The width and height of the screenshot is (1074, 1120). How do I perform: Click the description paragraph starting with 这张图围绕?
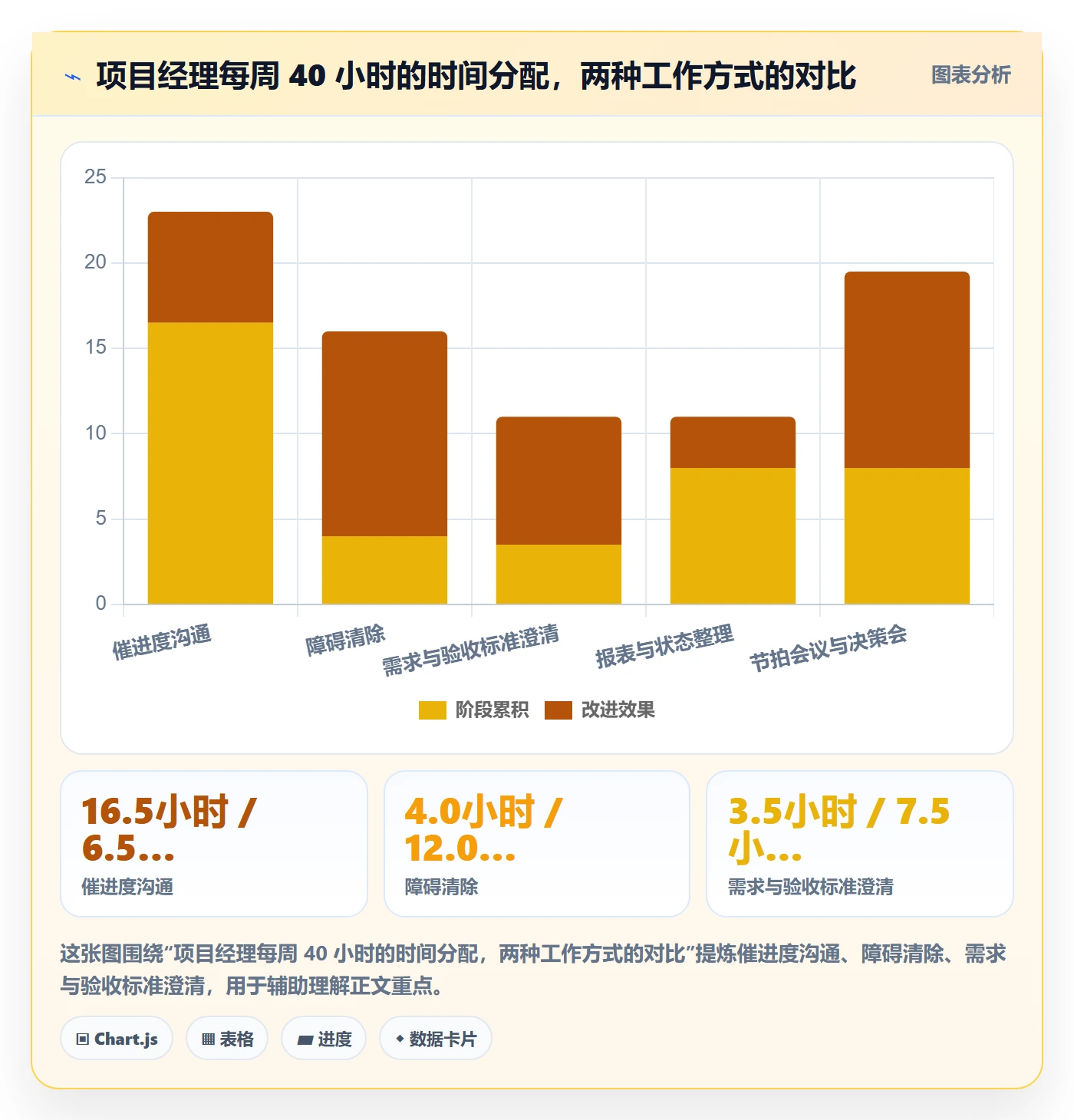533,970
